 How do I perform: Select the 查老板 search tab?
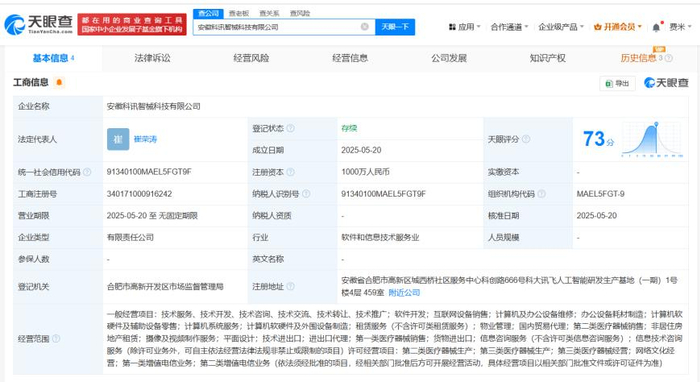click(x=239, y=13)
